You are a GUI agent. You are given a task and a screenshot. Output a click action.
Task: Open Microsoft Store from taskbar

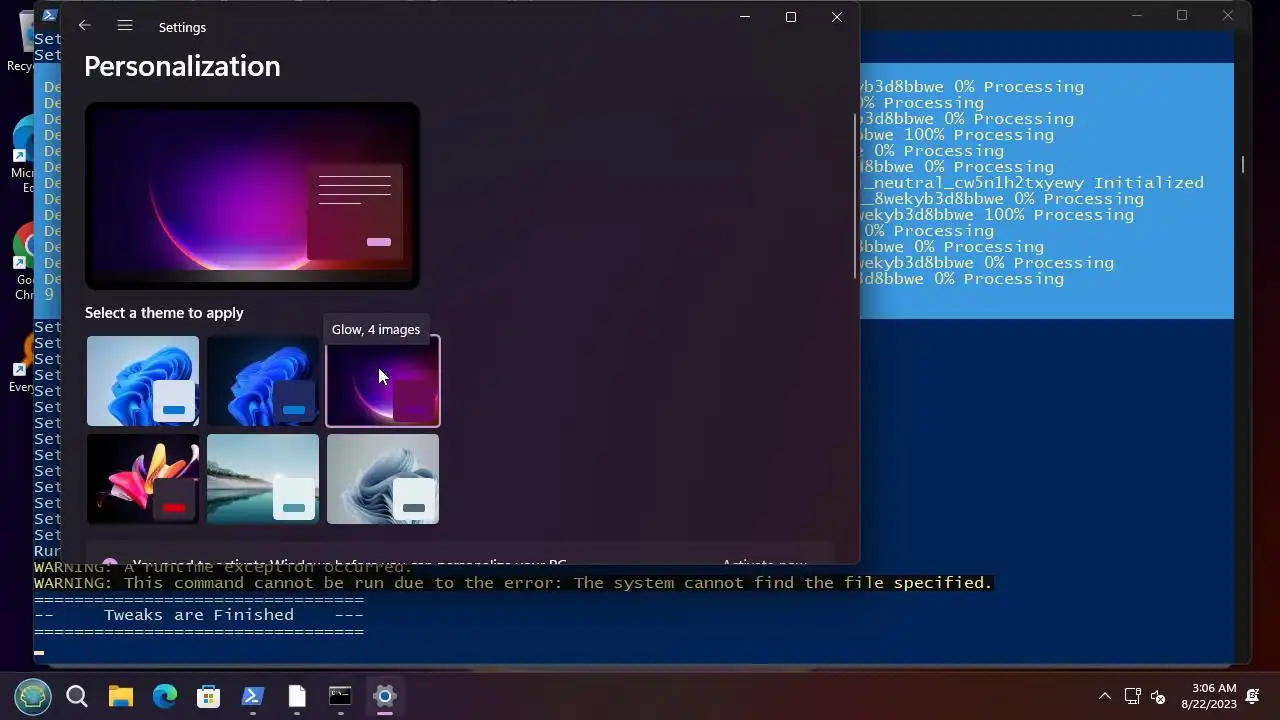[208, 696]
